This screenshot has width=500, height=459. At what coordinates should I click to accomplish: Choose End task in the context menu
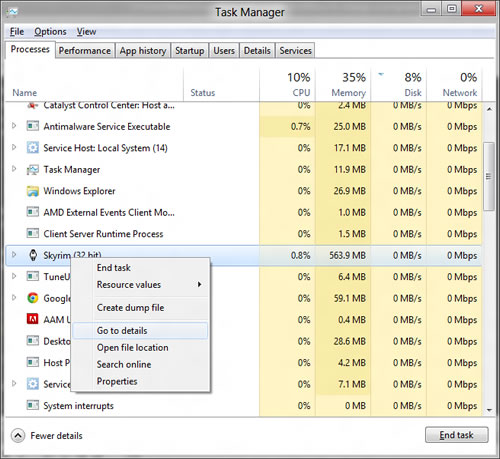tap(141, 268)
